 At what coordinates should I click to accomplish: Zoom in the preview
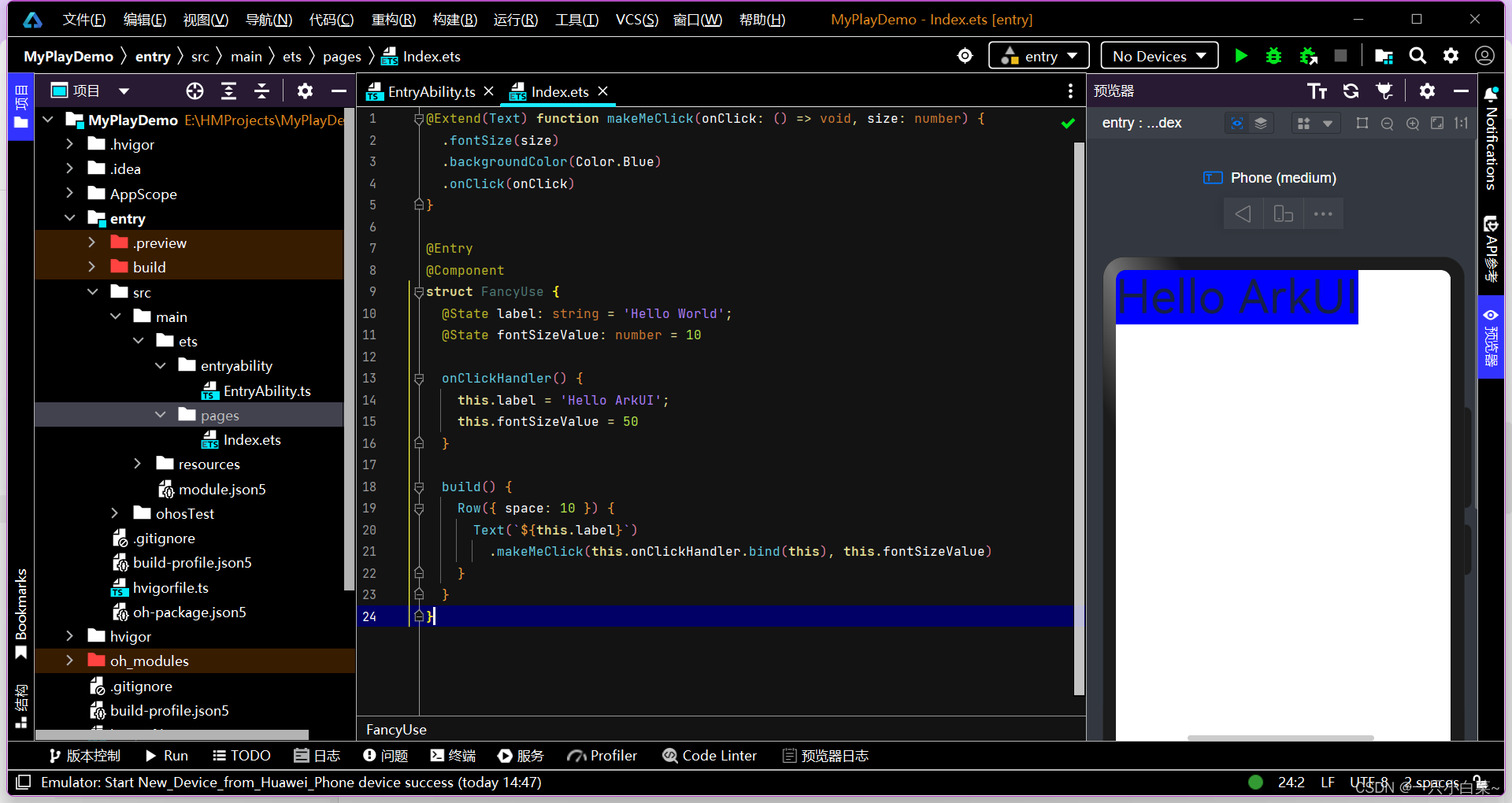1413,124
